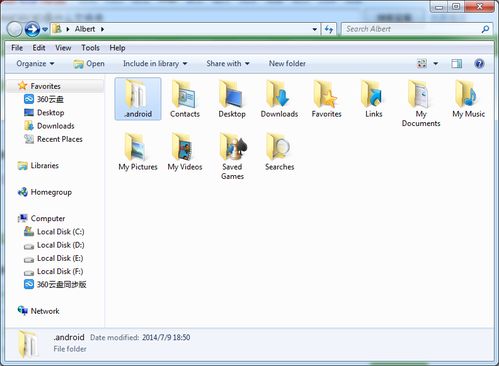Refresh the Albert folder view
This screenshot has height=366, width=499.
[329, 29]
